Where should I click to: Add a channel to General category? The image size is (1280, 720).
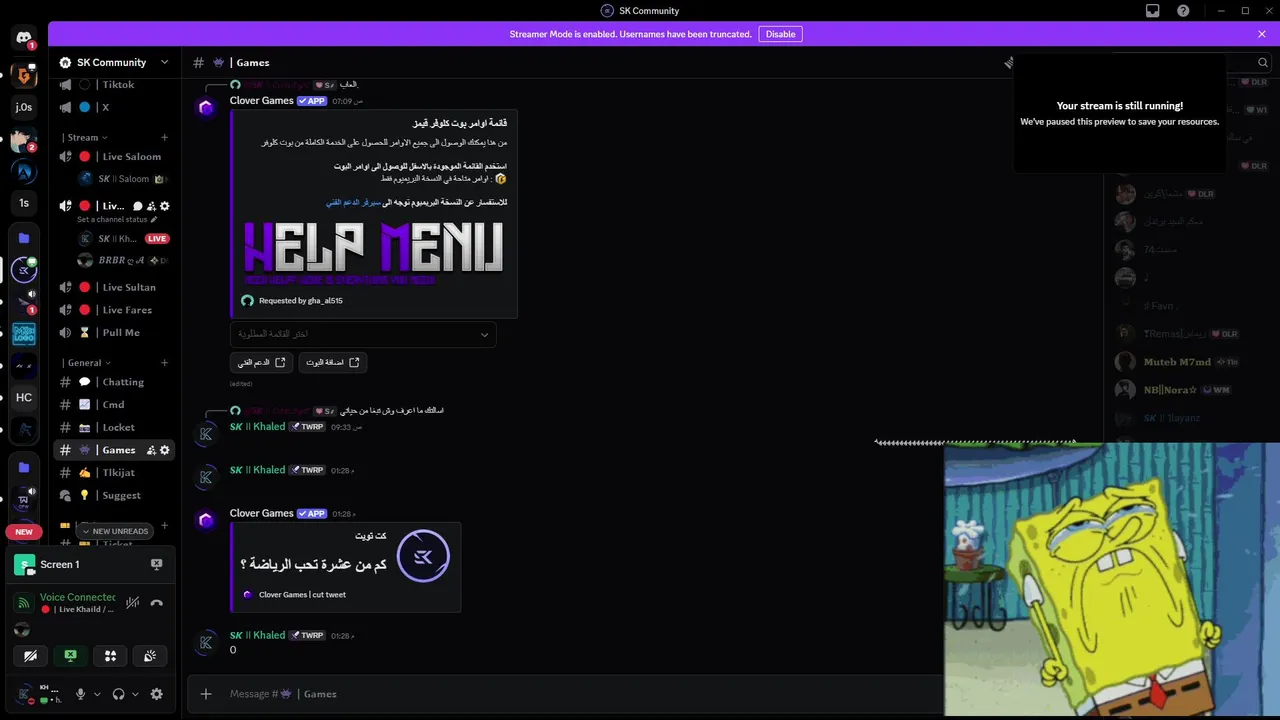165,363
